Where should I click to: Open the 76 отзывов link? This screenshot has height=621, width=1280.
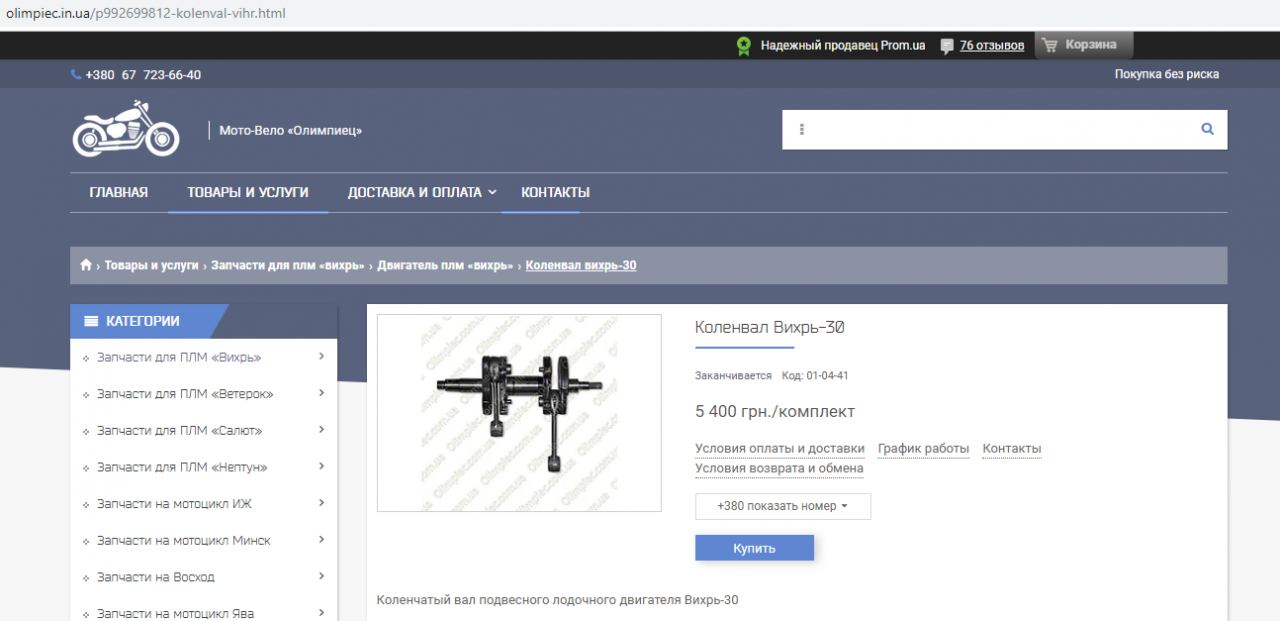coord(992,45)
